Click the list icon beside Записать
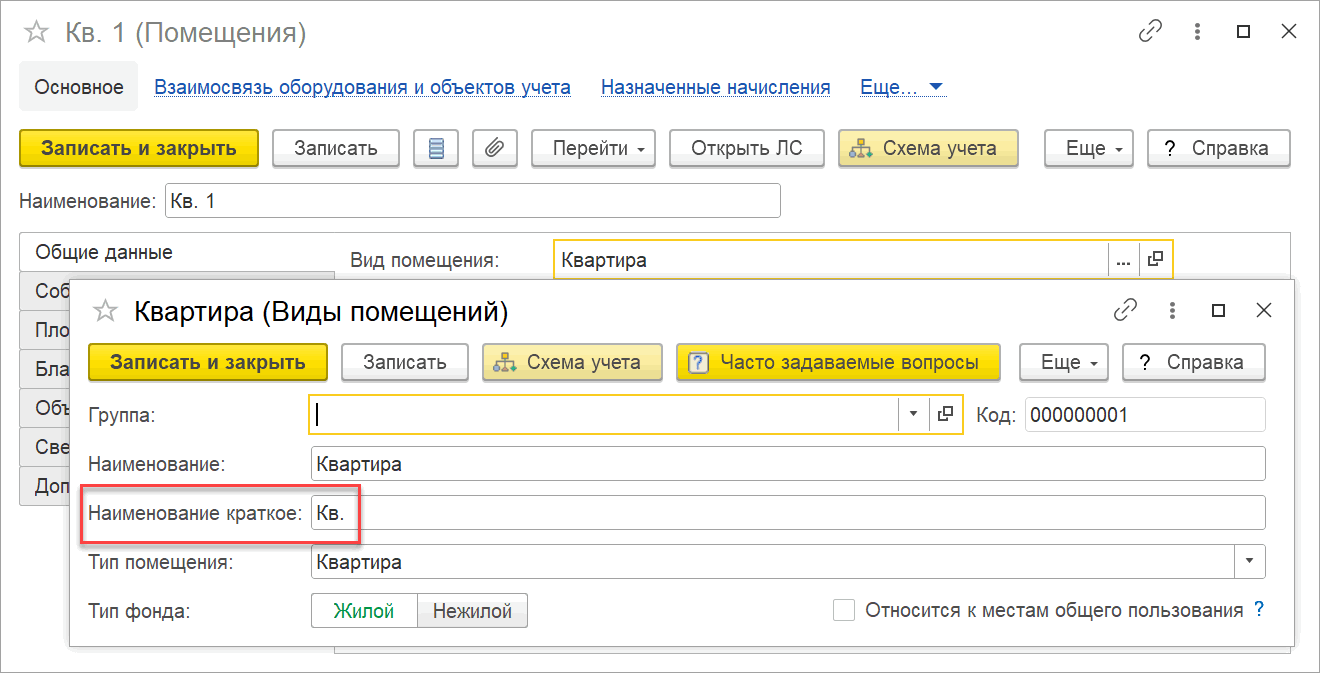1320x673 pixels. (436, 149)
